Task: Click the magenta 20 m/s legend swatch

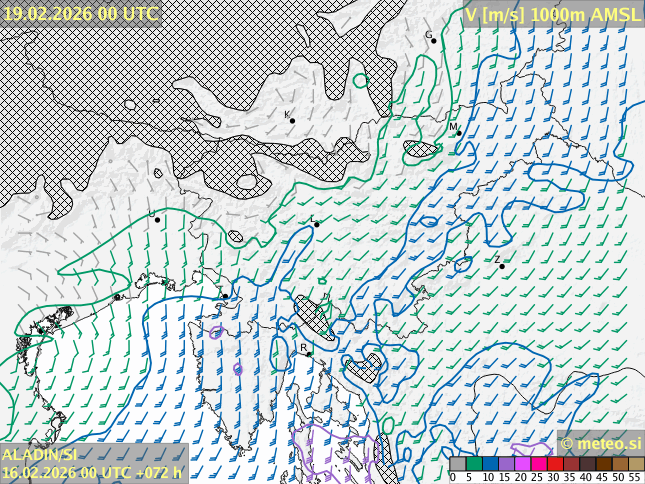Action: [x=521, y=464]
